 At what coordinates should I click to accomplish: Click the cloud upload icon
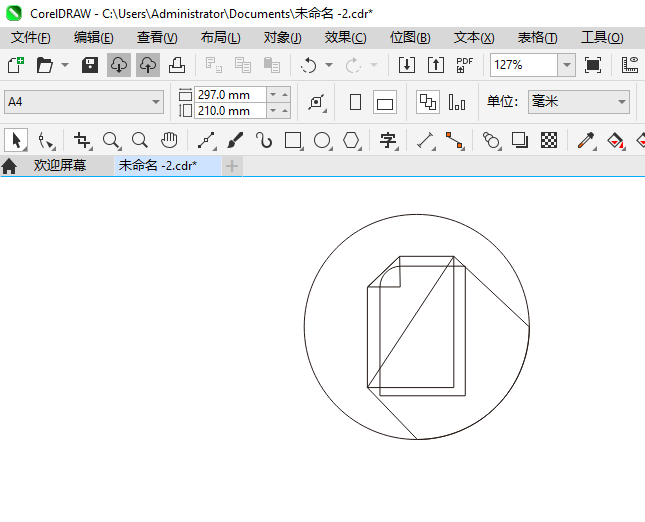148,65
